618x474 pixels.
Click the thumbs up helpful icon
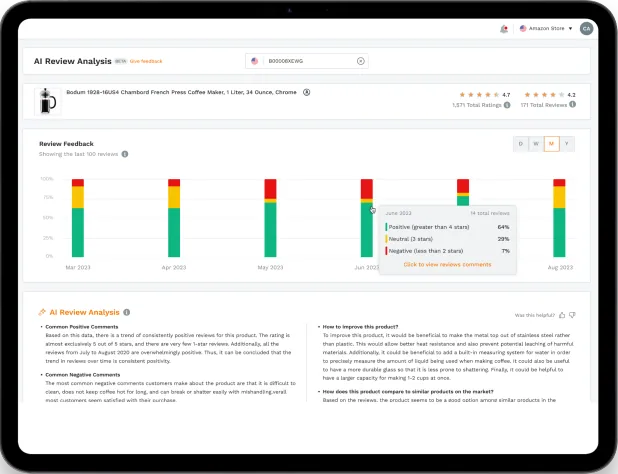click(562, 314)
